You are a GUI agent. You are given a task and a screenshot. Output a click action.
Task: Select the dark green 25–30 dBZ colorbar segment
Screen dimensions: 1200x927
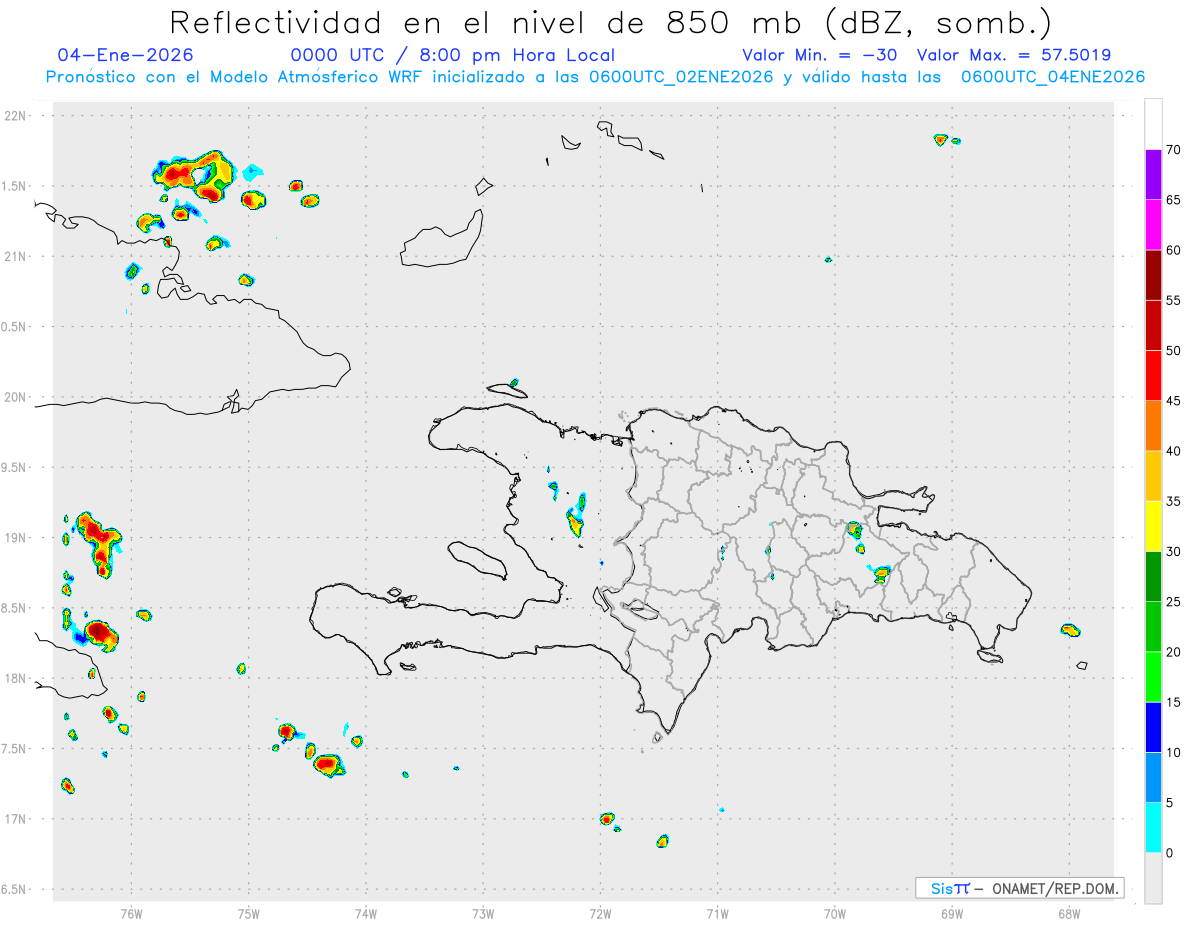tap(1153, 577)
